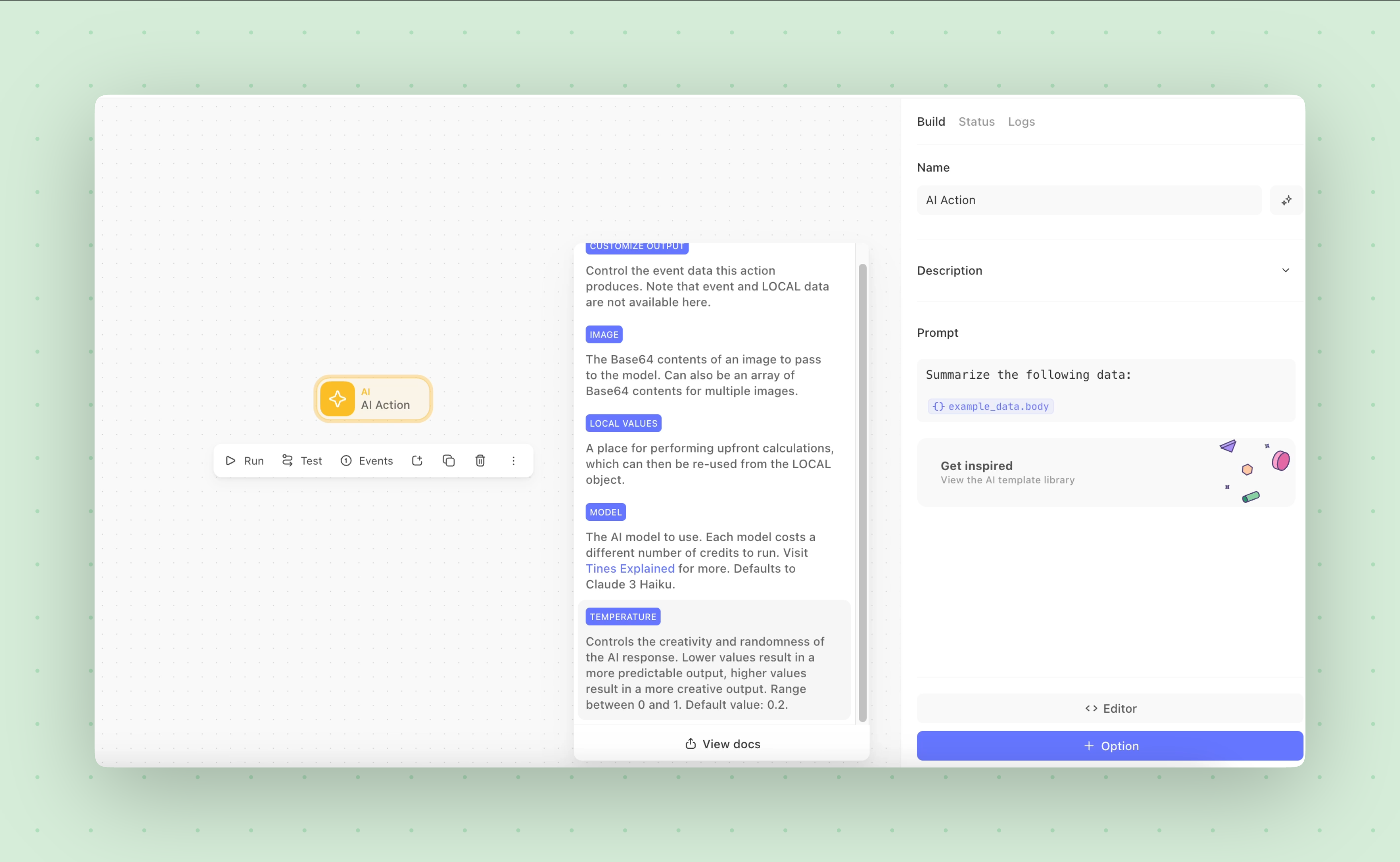Viewport: 1400px width, 862px height.
Task: Delete the action with the trash icon
Action: (480, 461)
